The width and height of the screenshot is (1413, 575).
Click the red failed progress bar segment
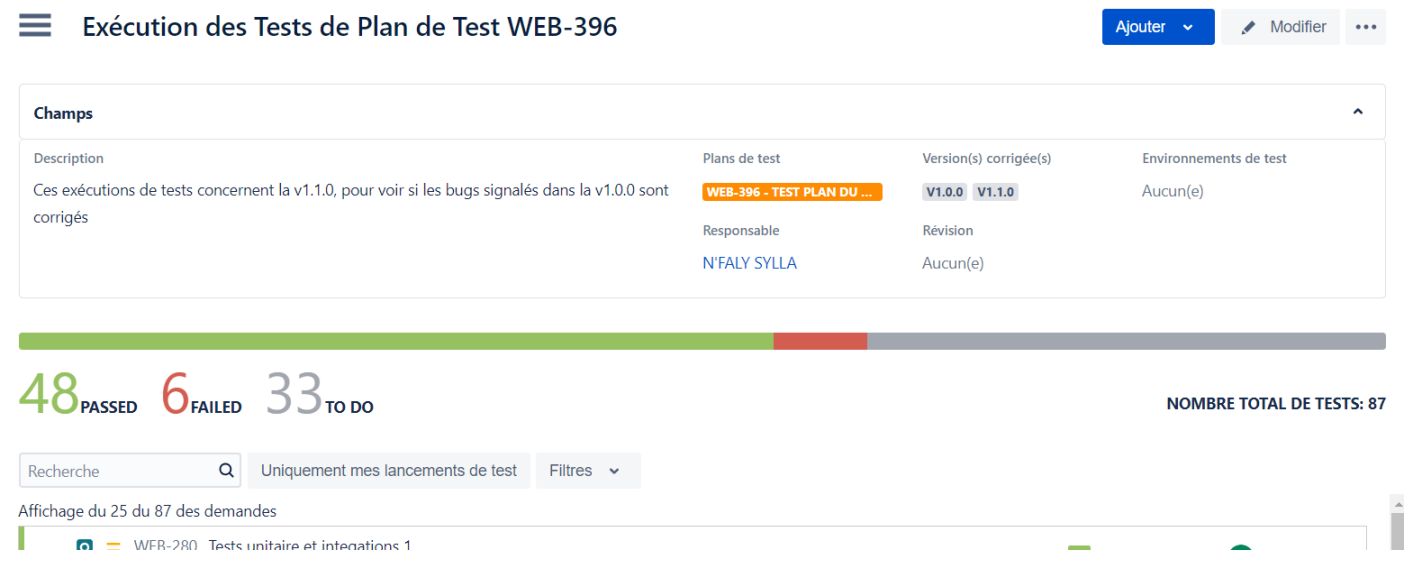[x=820, y=341]
